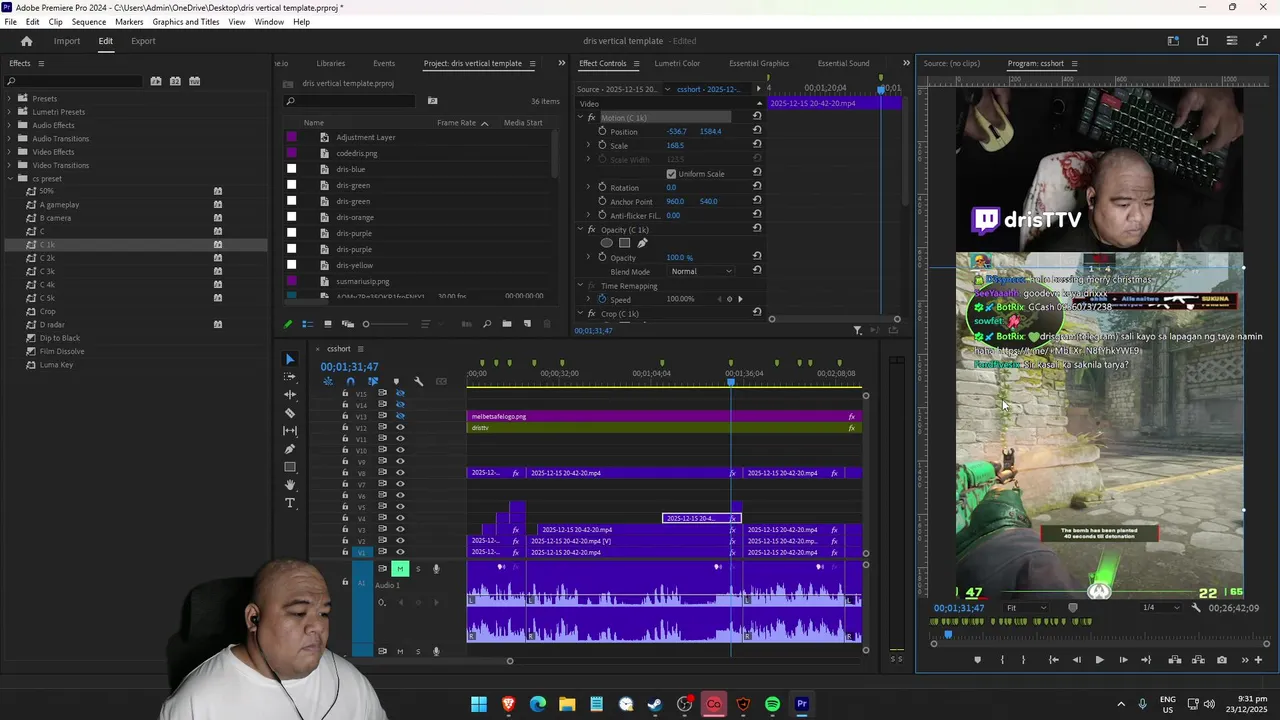Switch to Libraries tab
Viewport: 1280px width, 720px height.
[331, 64]
